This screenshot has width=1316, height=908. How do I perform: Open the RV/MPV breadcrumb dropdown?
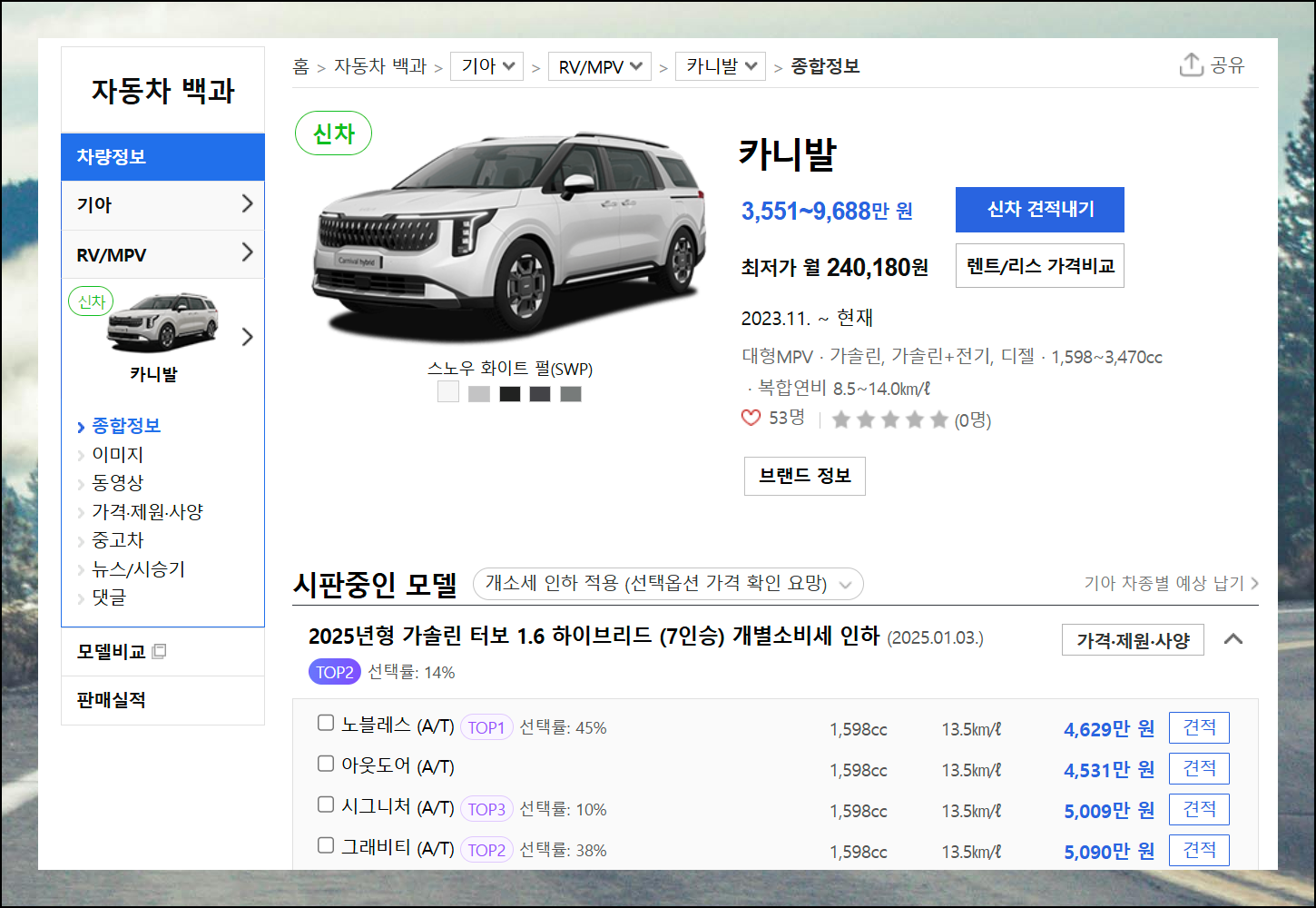pyautogui.click(x=600, y=66)
